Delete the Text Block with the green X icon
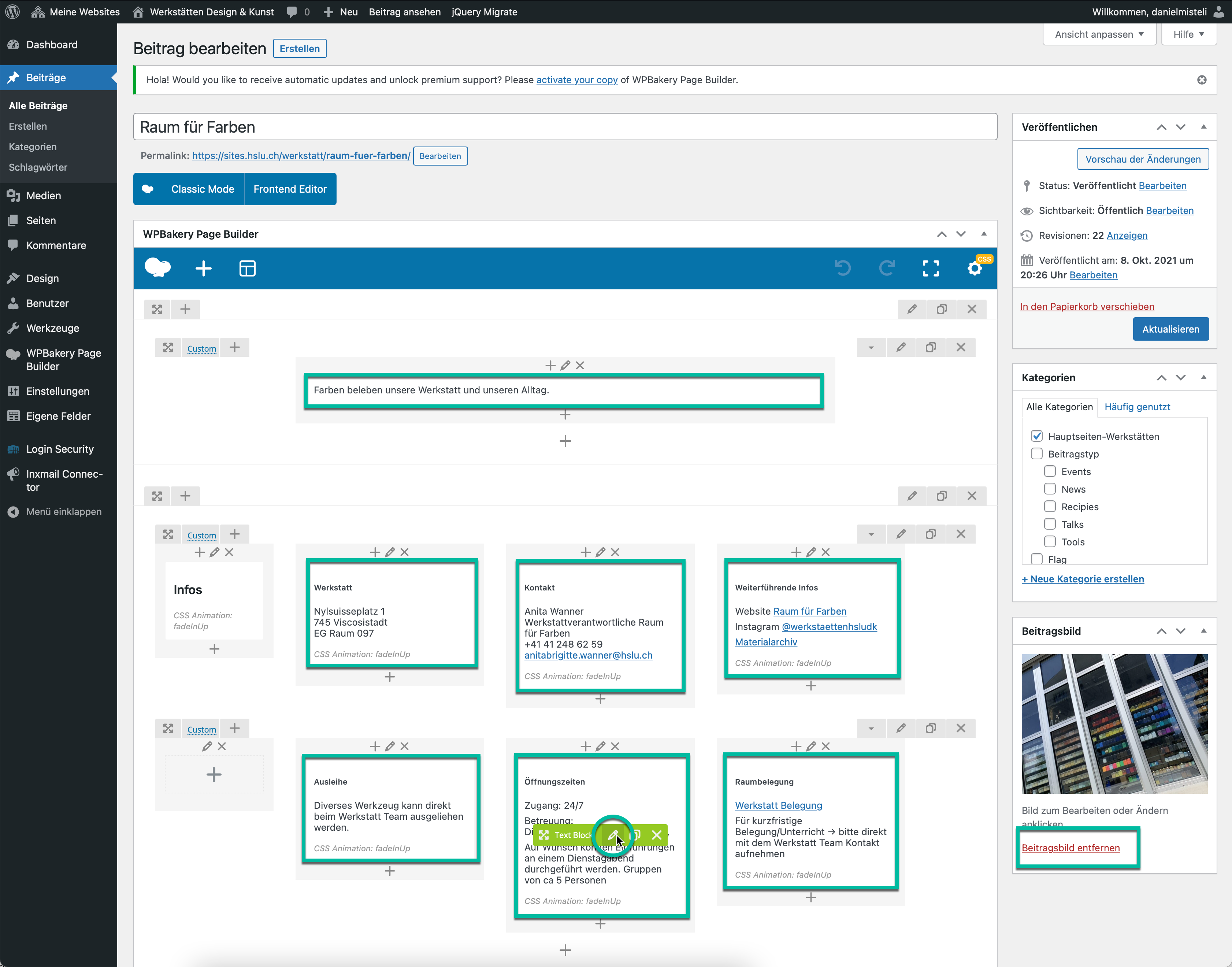This screenshot has width=1232, height=967. [656, 834]
